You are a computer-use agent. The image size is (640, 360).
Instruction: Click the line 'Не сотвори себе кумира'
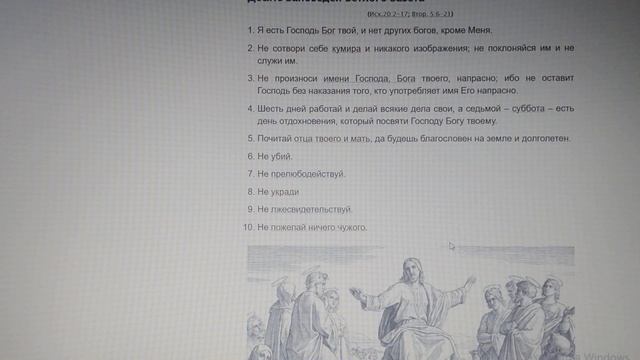click(x=309, y=49)
